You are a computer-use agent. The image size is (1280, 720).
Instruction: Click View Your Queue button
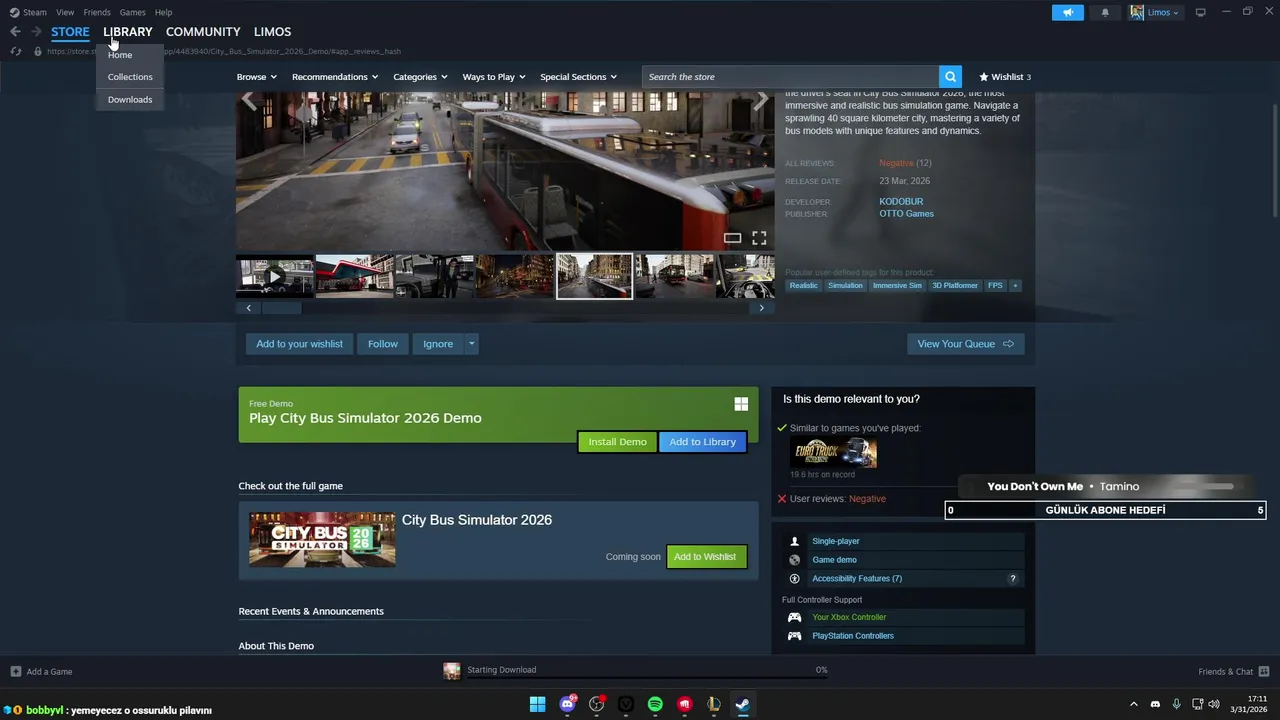[965, 344]
